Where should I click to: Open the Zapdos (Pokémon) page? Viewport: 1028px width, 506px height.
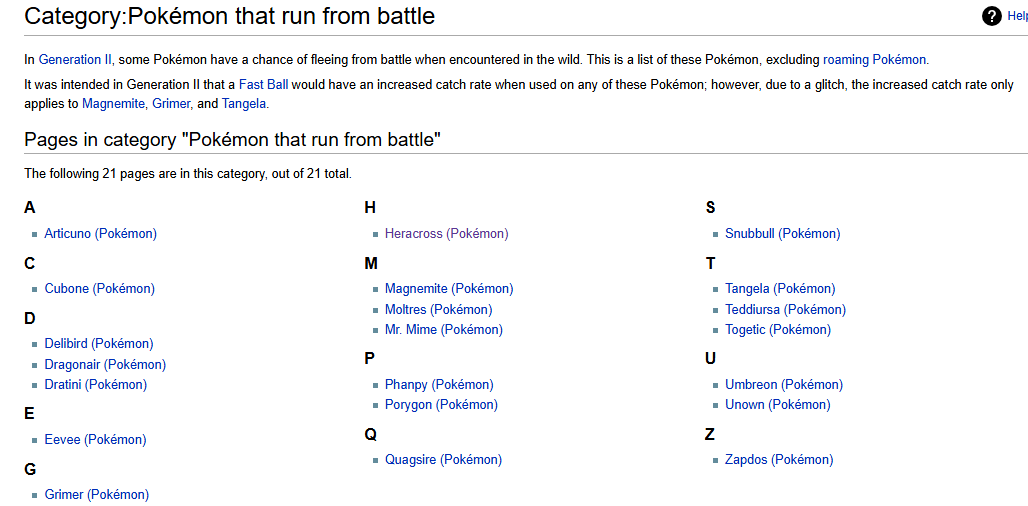[x=779, y=460]
